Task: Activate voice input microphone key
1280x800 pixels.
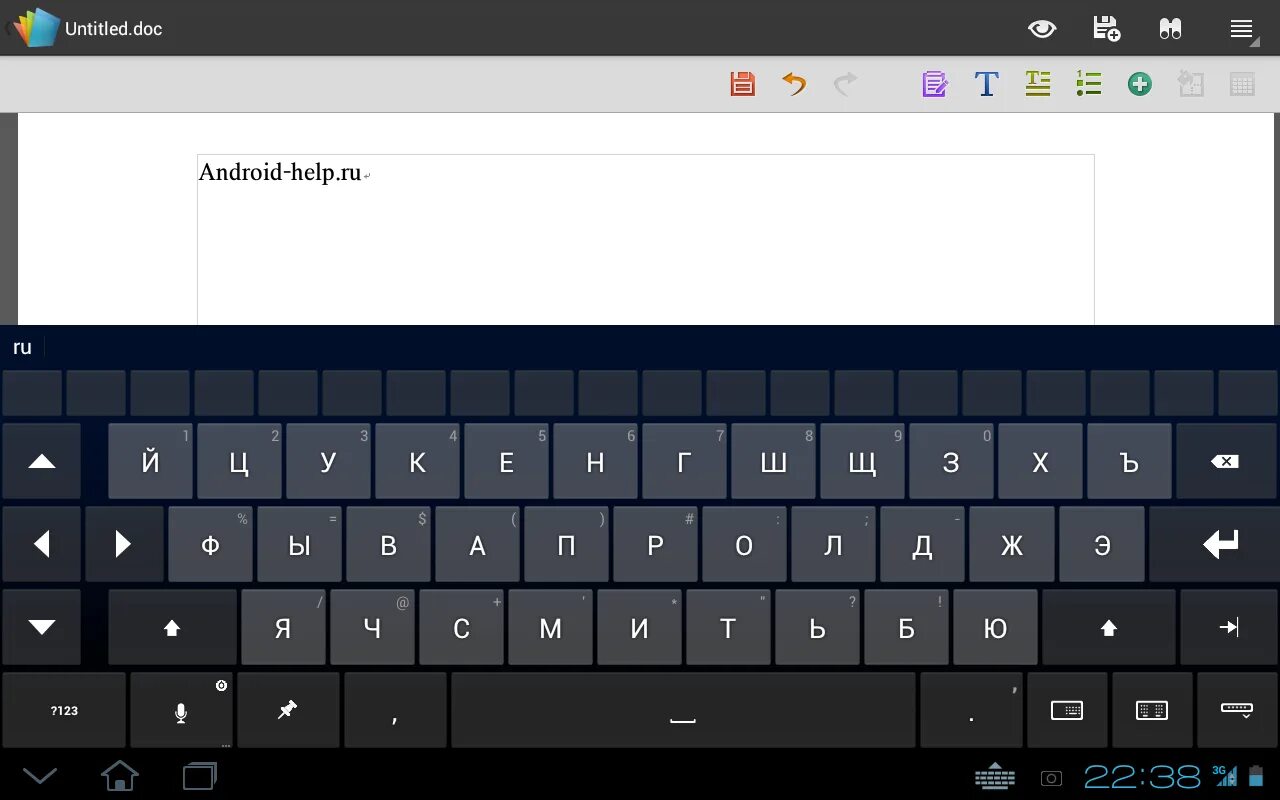Action: tap(181, 711)
